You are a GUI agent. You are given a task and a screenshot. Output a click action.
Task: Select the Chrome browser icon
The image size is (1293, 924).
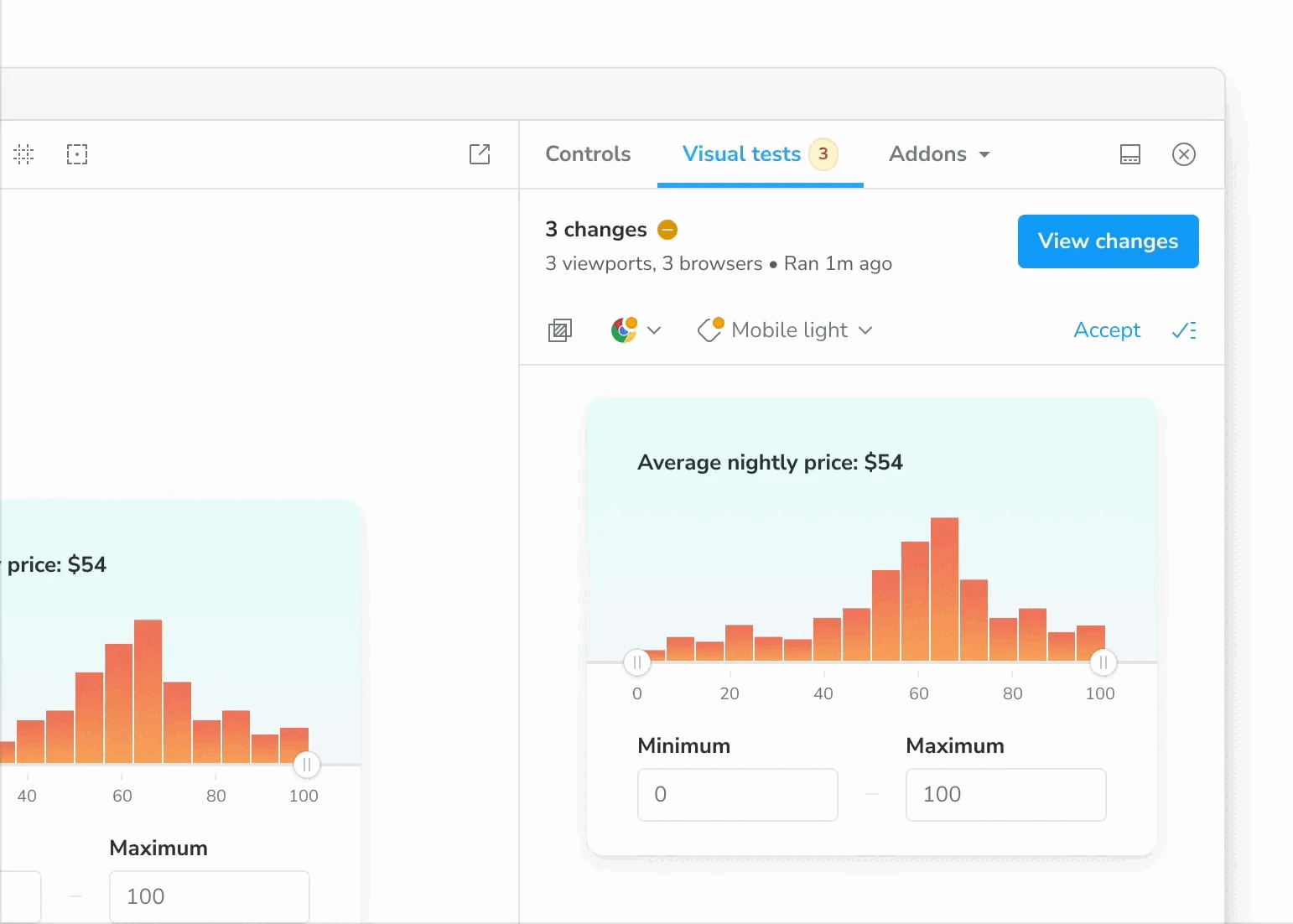click(x=624, y=330)
